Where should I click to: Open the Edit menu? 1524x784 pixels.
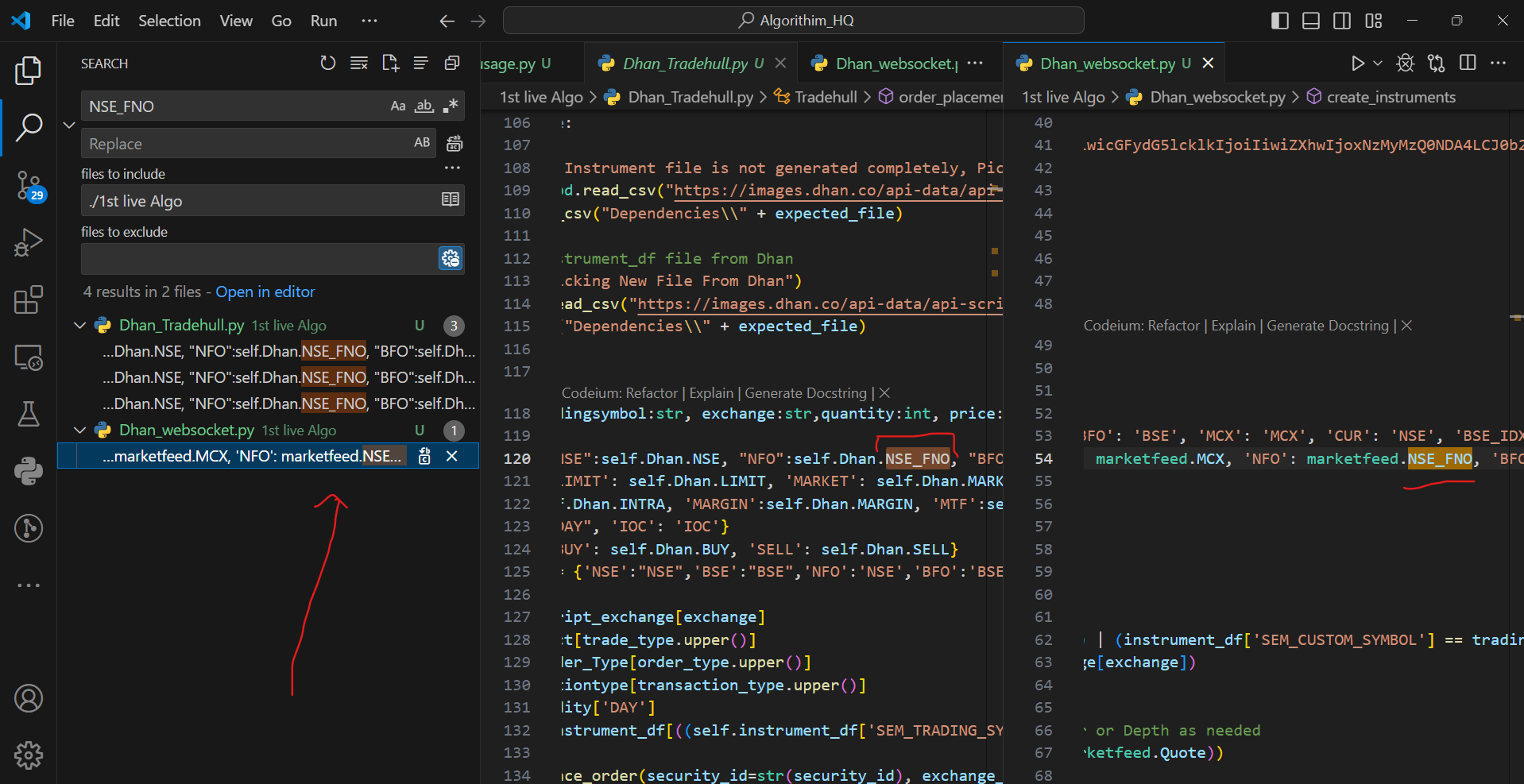click(x=106, y=21)
